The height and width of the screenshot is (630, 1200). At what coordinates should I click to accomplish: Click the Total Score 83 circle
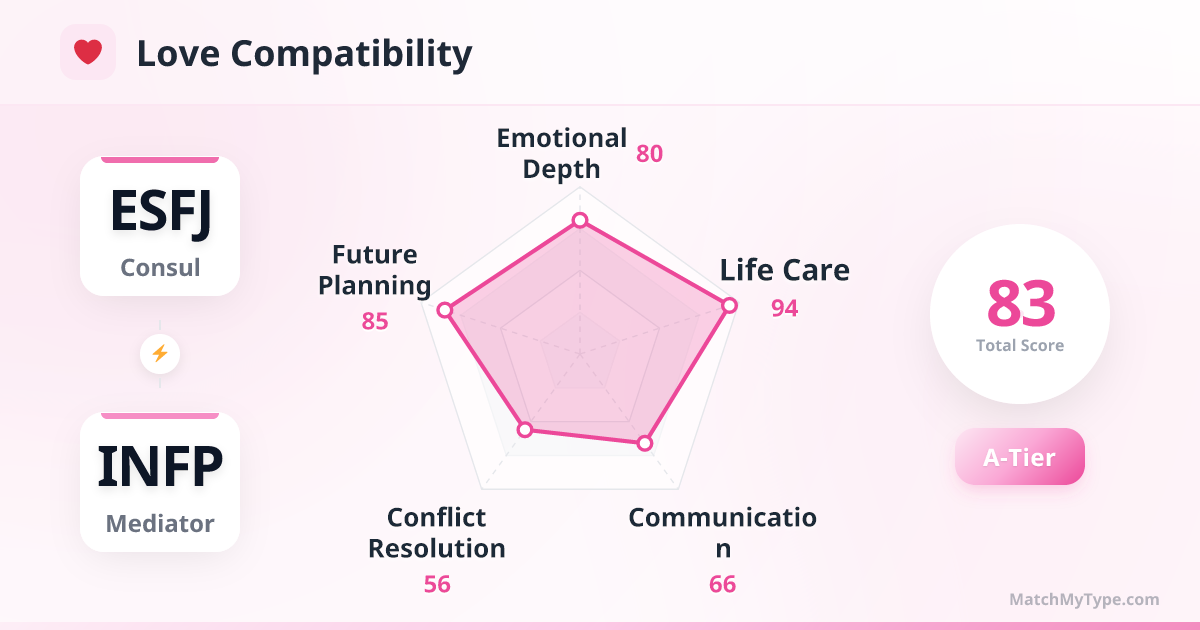tap(1020, 314)
